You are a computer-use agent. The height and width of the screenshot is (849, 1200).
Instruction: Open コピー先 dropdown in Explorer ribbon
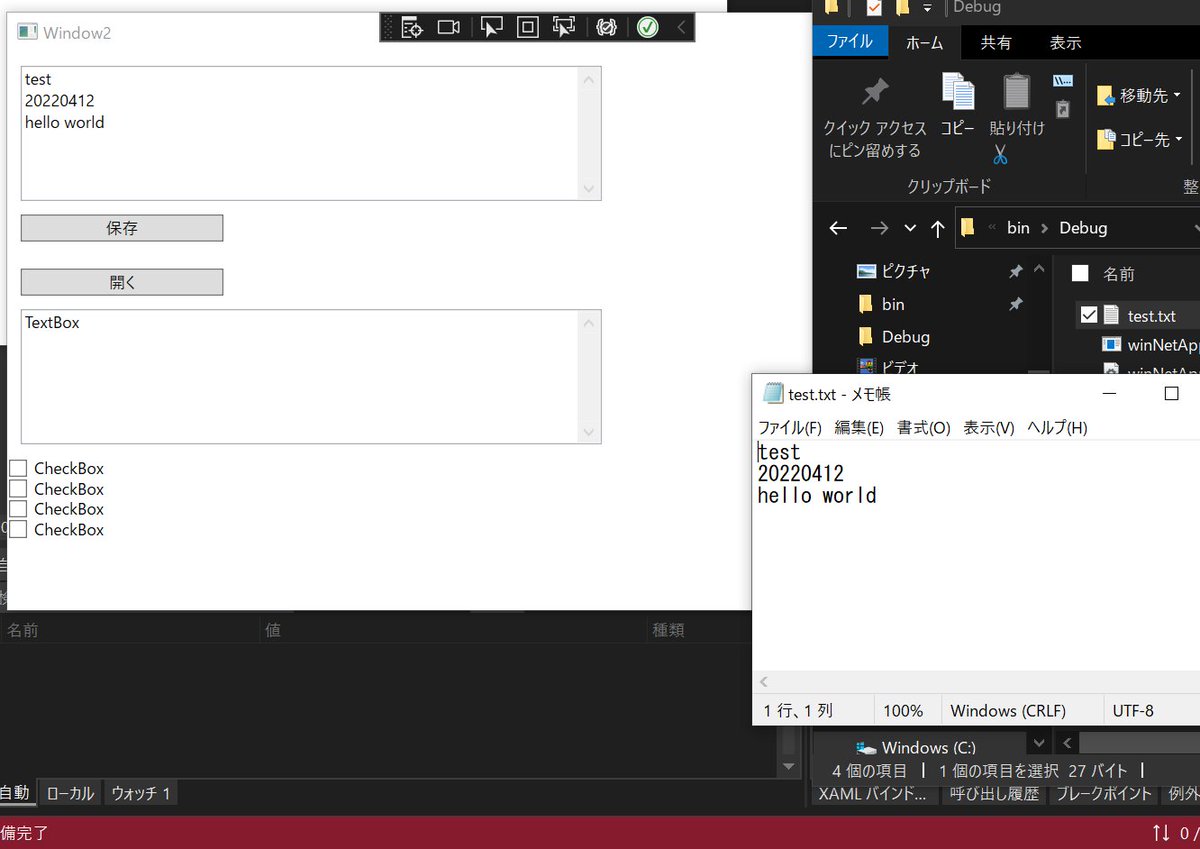(x=1140, y=140)
